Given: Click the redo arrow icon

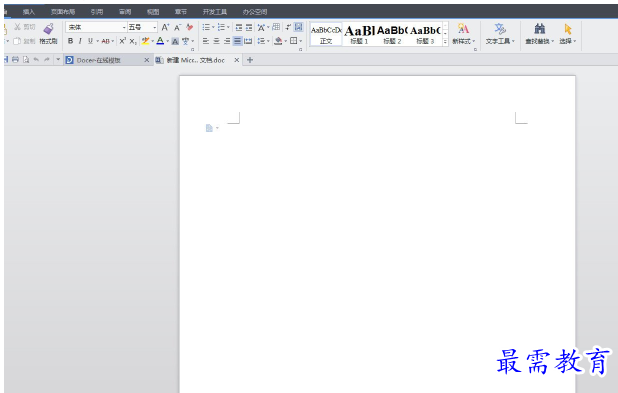Looking at the screenshot, I should pos(47,60).
